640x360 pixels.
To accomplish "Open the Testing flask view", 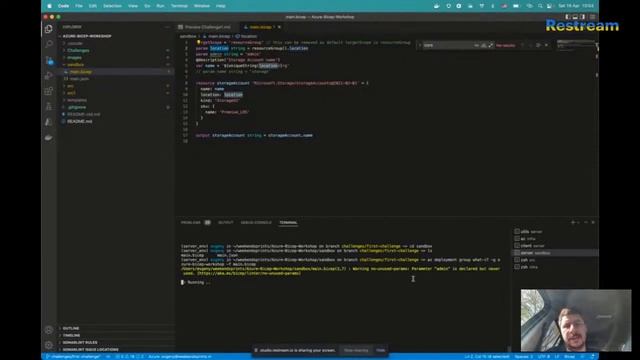I will [x=49, y=107].
